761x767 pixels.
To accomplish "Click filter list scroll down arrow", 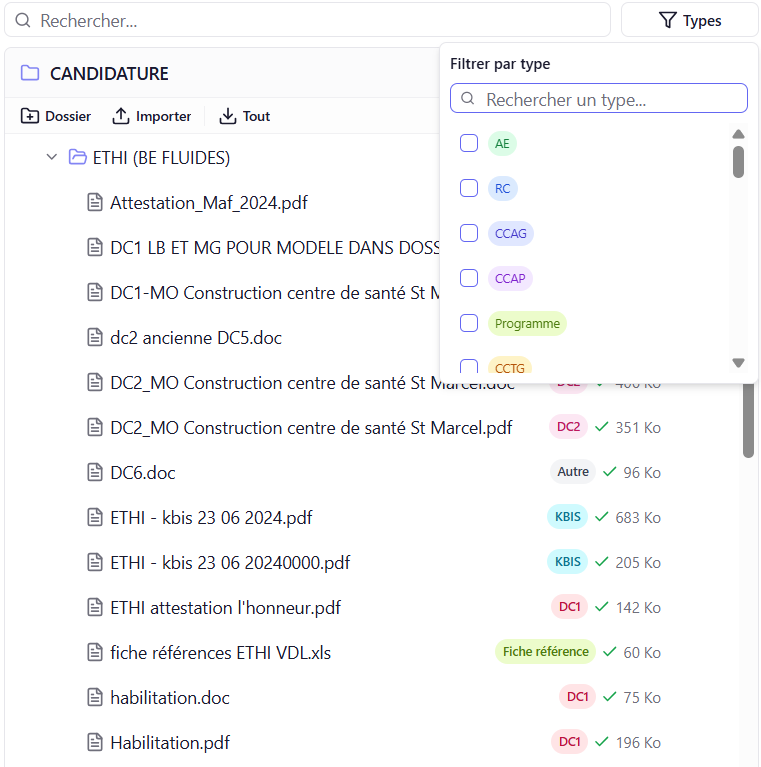I will 739,362.
